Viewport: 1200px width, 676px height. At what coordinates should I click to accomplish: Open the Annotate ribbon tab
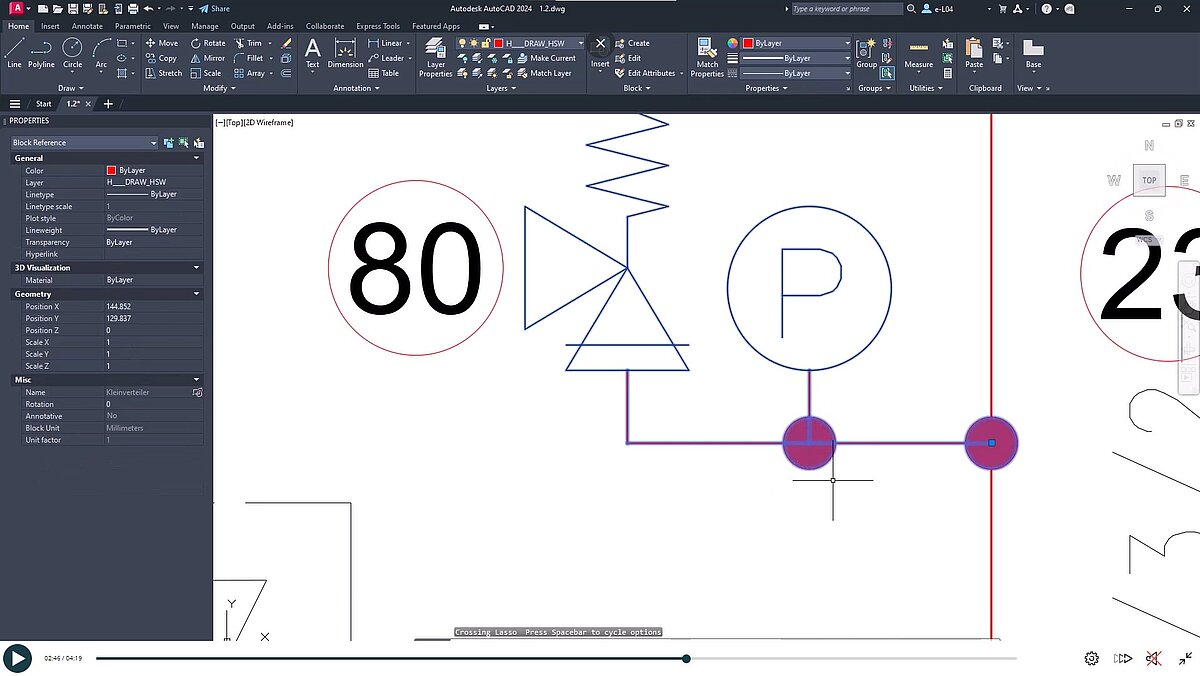pyautogui.click(x=87, y=26)
